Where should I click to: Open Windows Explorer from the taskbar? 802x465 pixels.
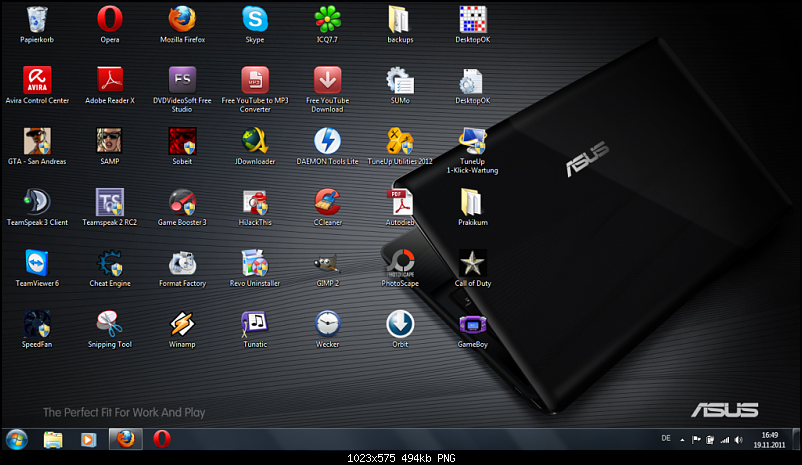(53, 439)
